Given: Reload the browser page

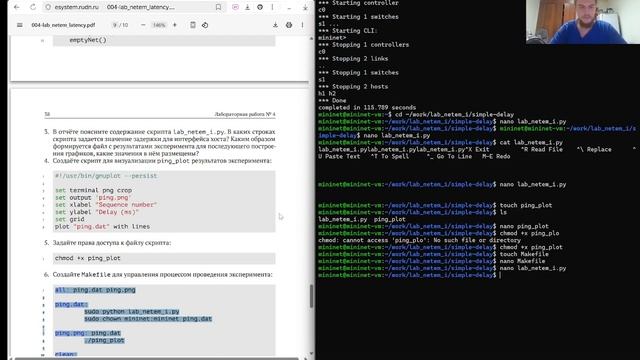Looking at the screenshot, I should pos(33,7).
